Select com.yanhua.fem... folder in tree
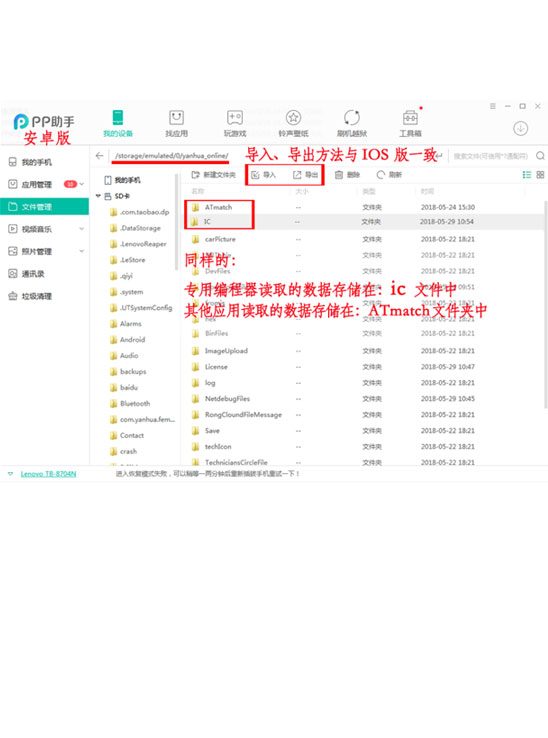The height and width of the screenshot is (738, 548). pyautogui.click(x=142, y=419)
